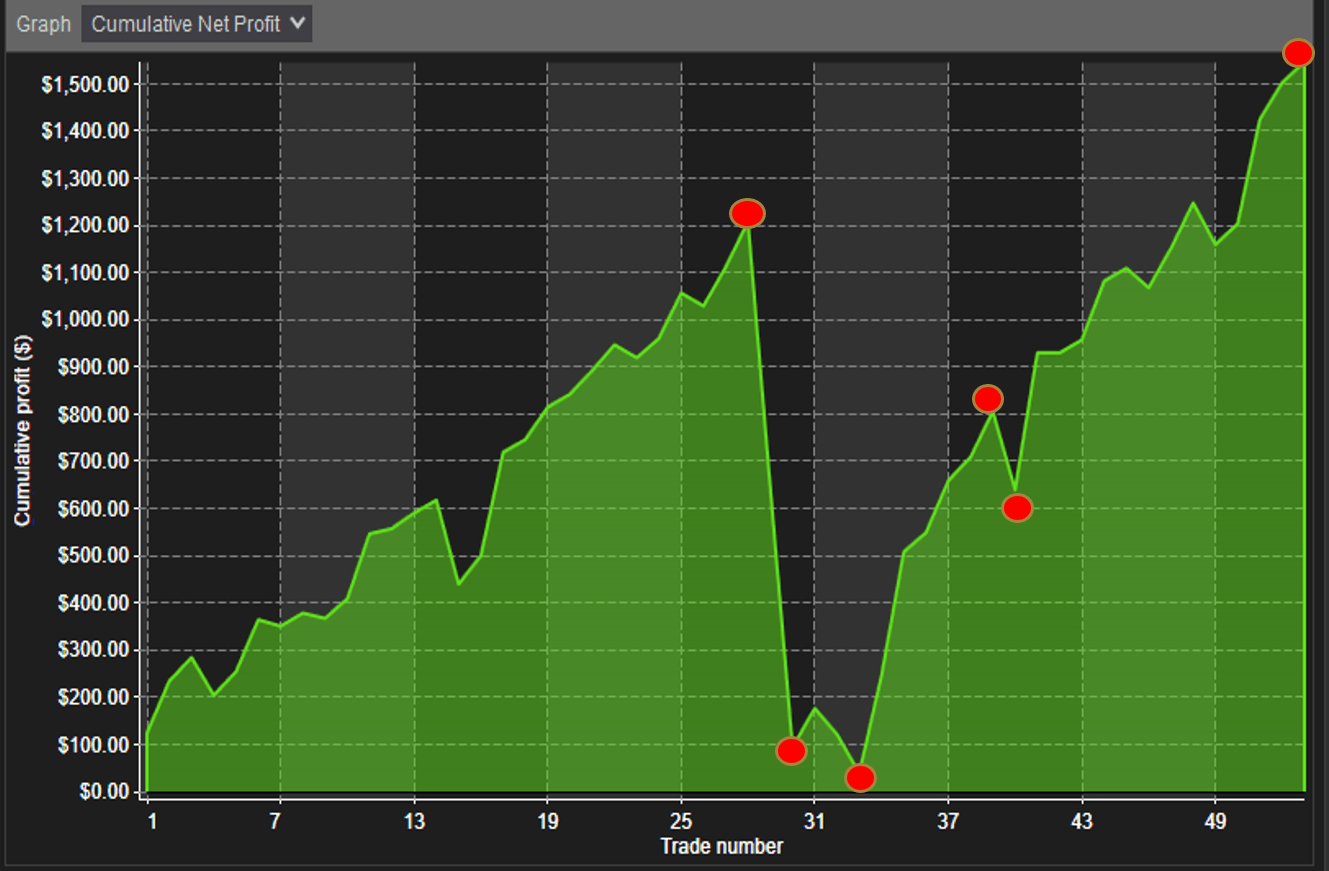This screenshot has height=871, width=1329.
Task: Click the "Graph" label text
Action: click(x=44, y=25)
